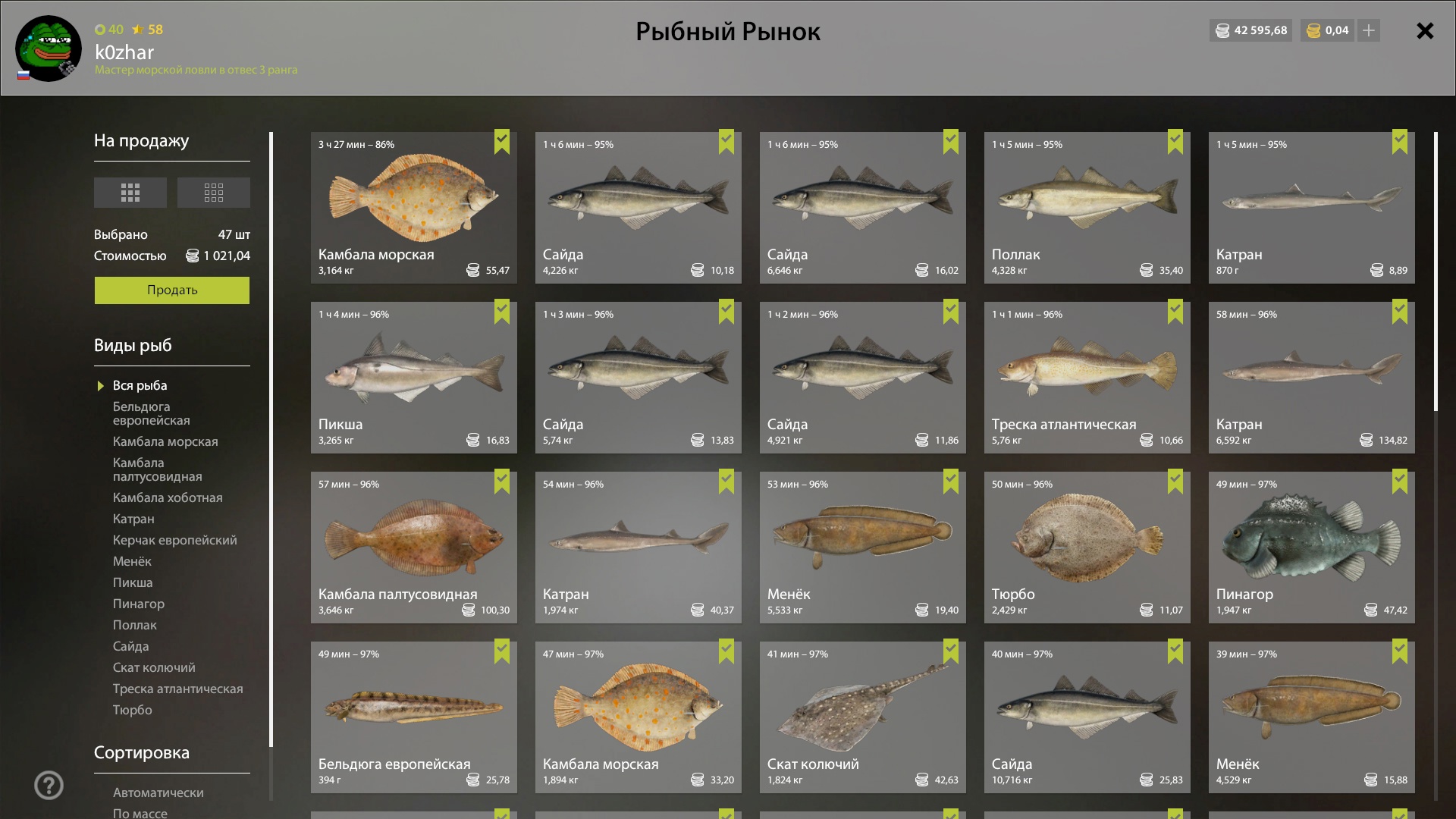The width and height of the screenshot is (1456, 819).
Task: Deselect the Треска атлантическая 5,76 кг checkmark
Action: pyautogui.click(x=1175, y=311)
